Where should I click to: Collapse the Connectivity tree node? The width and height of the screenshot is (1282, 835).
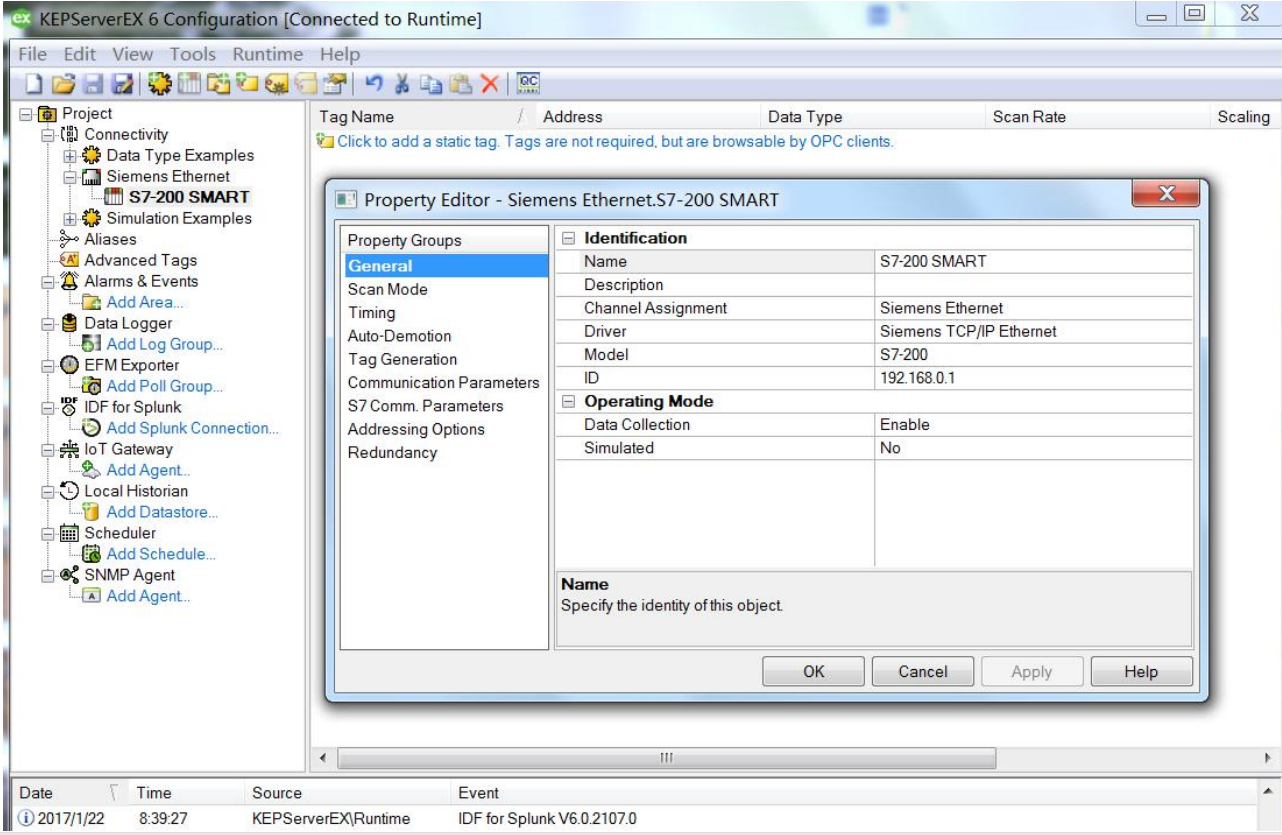point(48,134)
